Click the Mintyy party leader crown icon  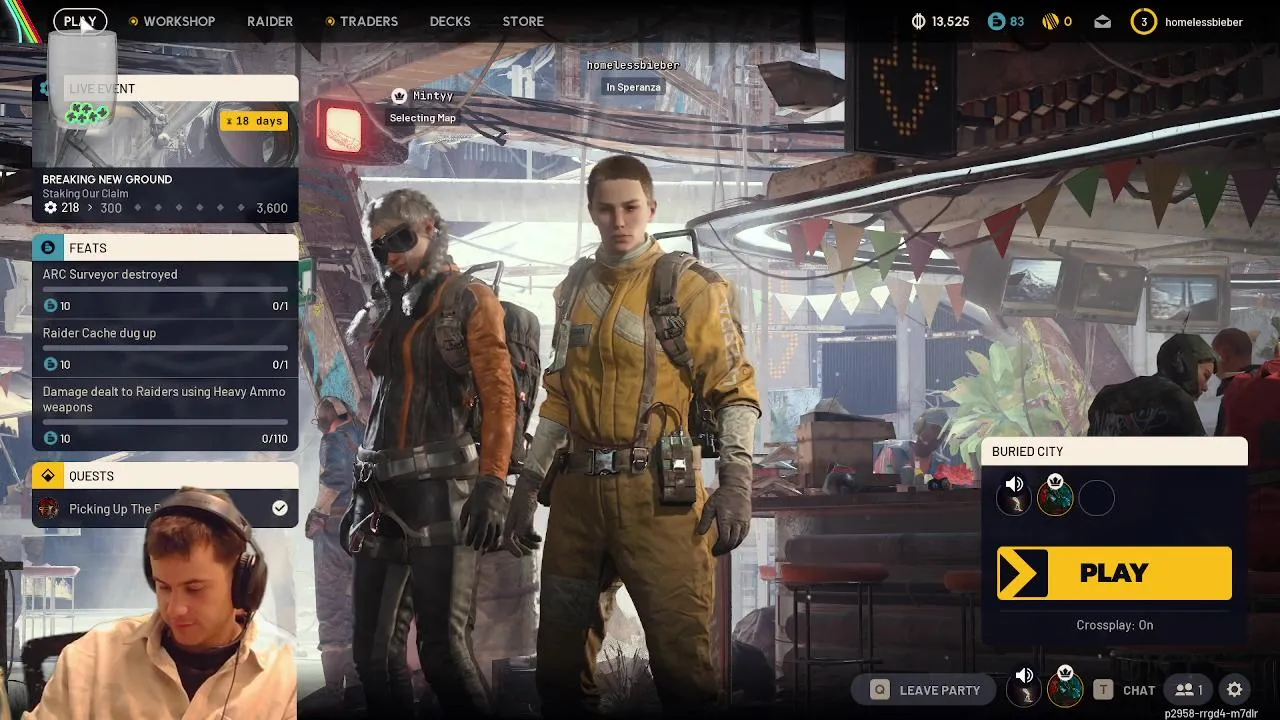(399, 96)
